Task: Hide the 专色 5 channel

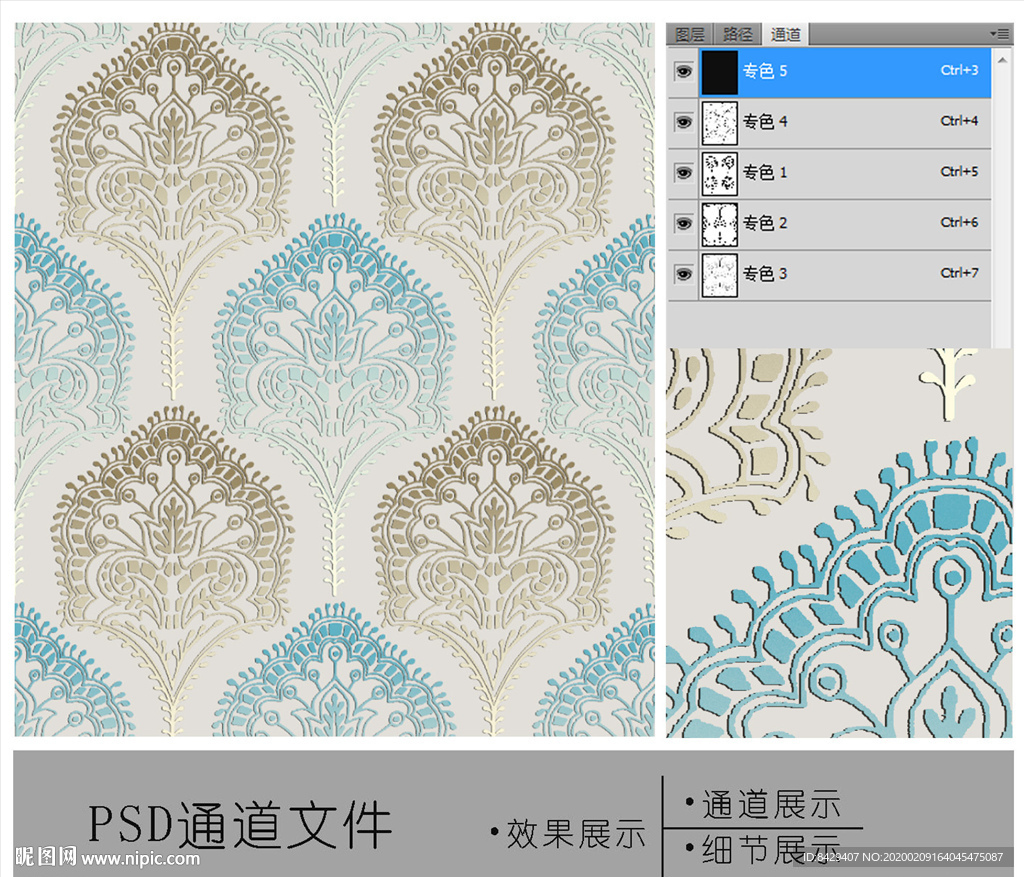Action: click(684, 71)
